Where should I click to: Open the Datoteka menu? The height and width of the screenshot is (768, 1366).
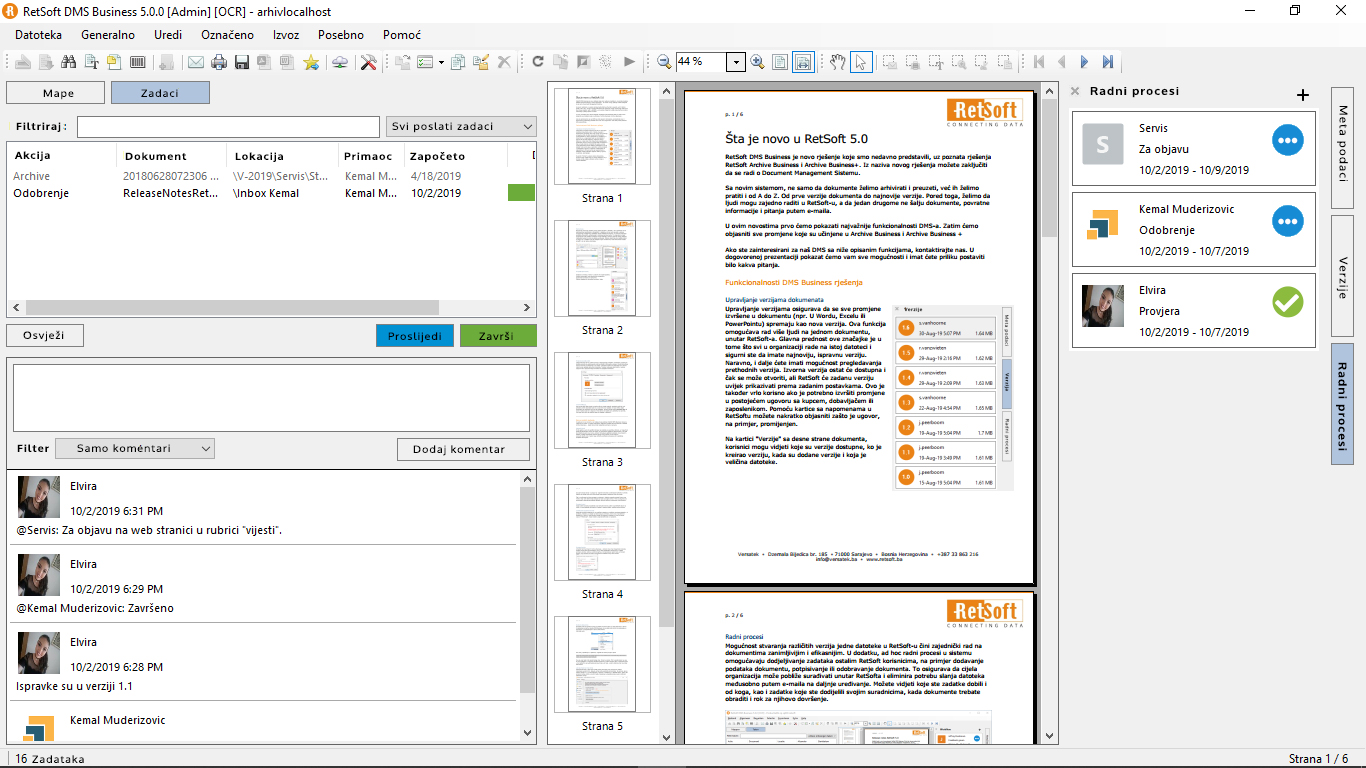38,34
